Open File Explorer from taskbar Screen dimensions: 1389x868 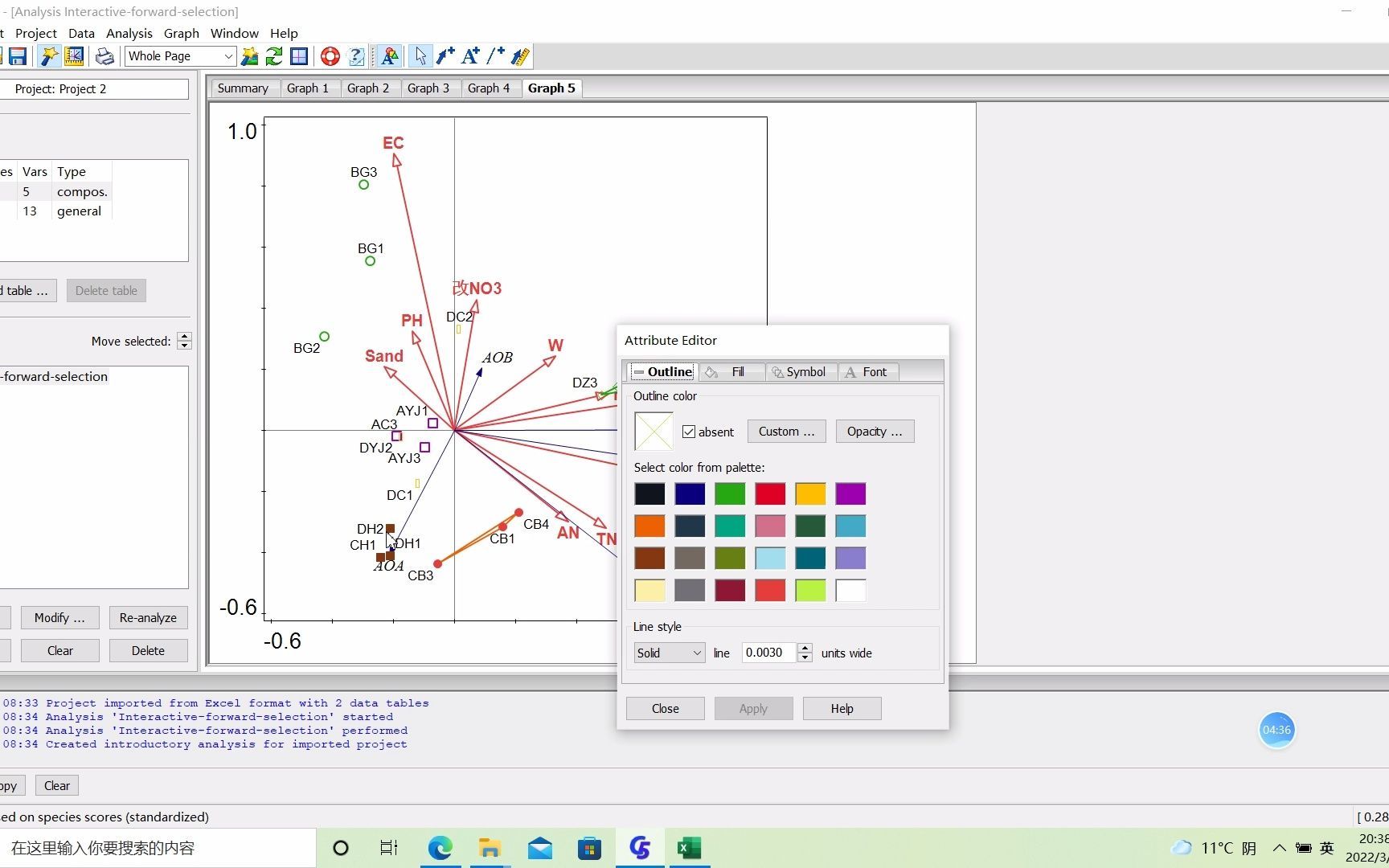[490, 848]
